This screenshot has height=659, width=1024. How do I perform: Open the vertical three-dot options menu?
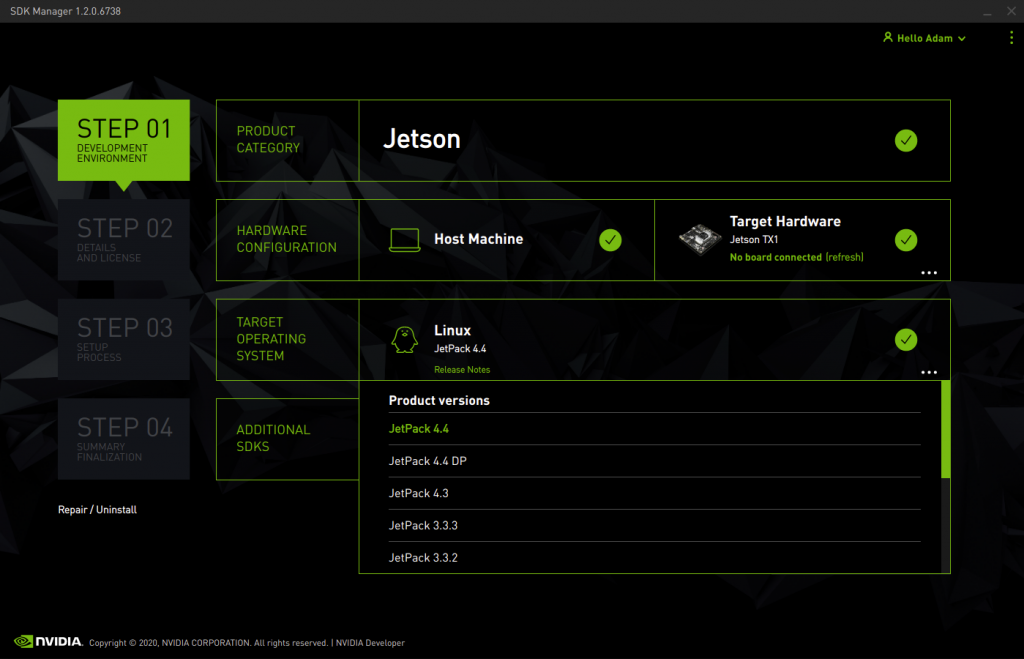coord(1011,38)
